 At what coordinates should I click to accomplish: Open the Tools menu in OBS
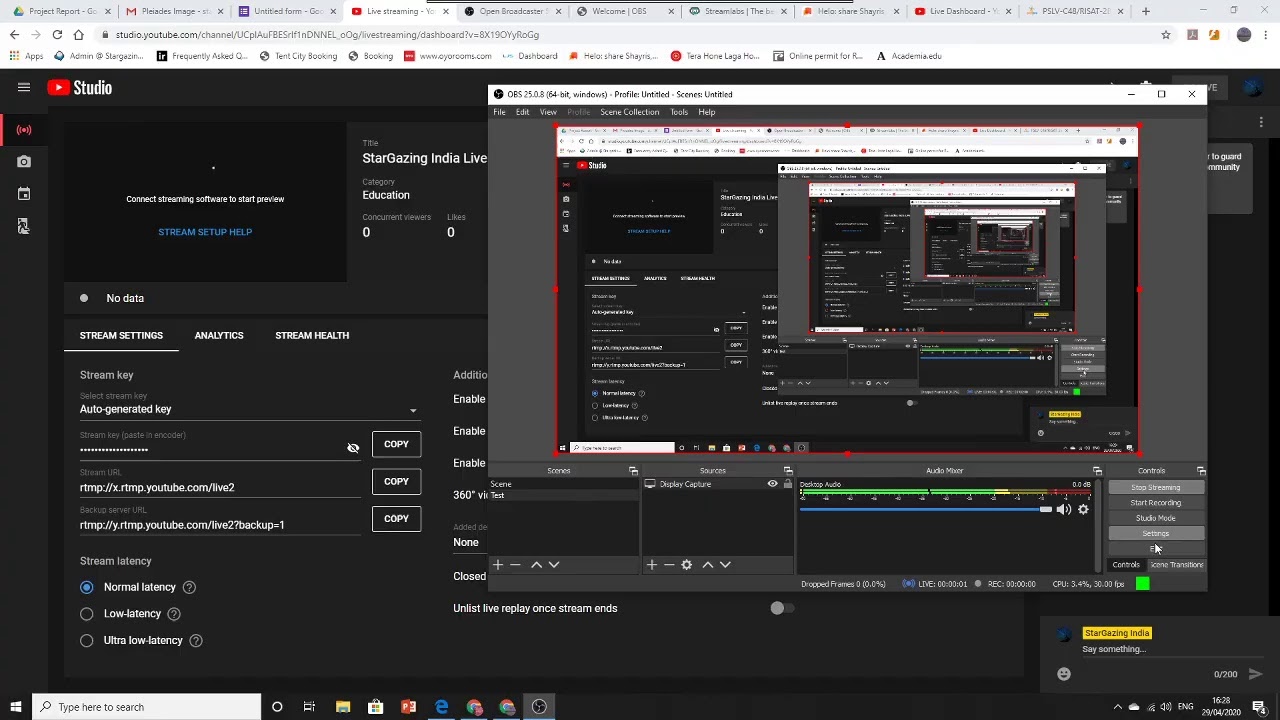pos(679,112)
